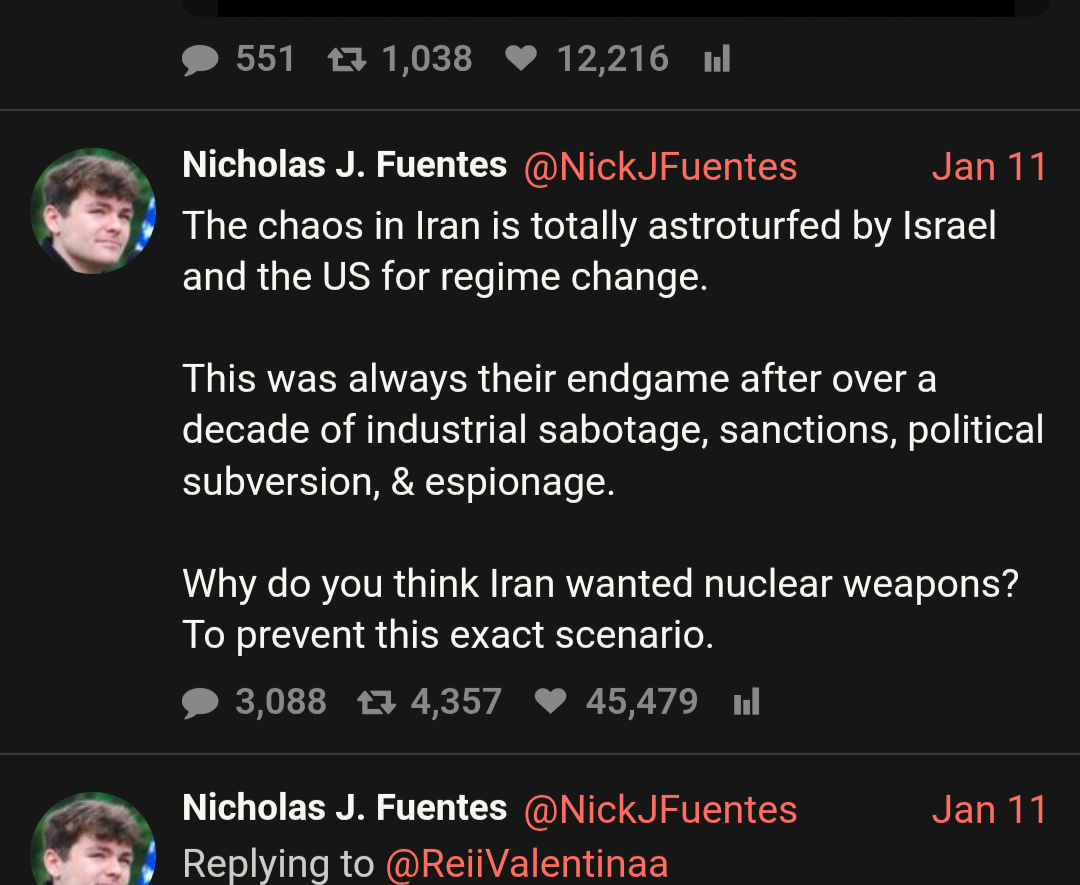The image size is (1080, 885).
Task: Visit the @ReiiValentinaa profile link
Action: tap(527, 863)
